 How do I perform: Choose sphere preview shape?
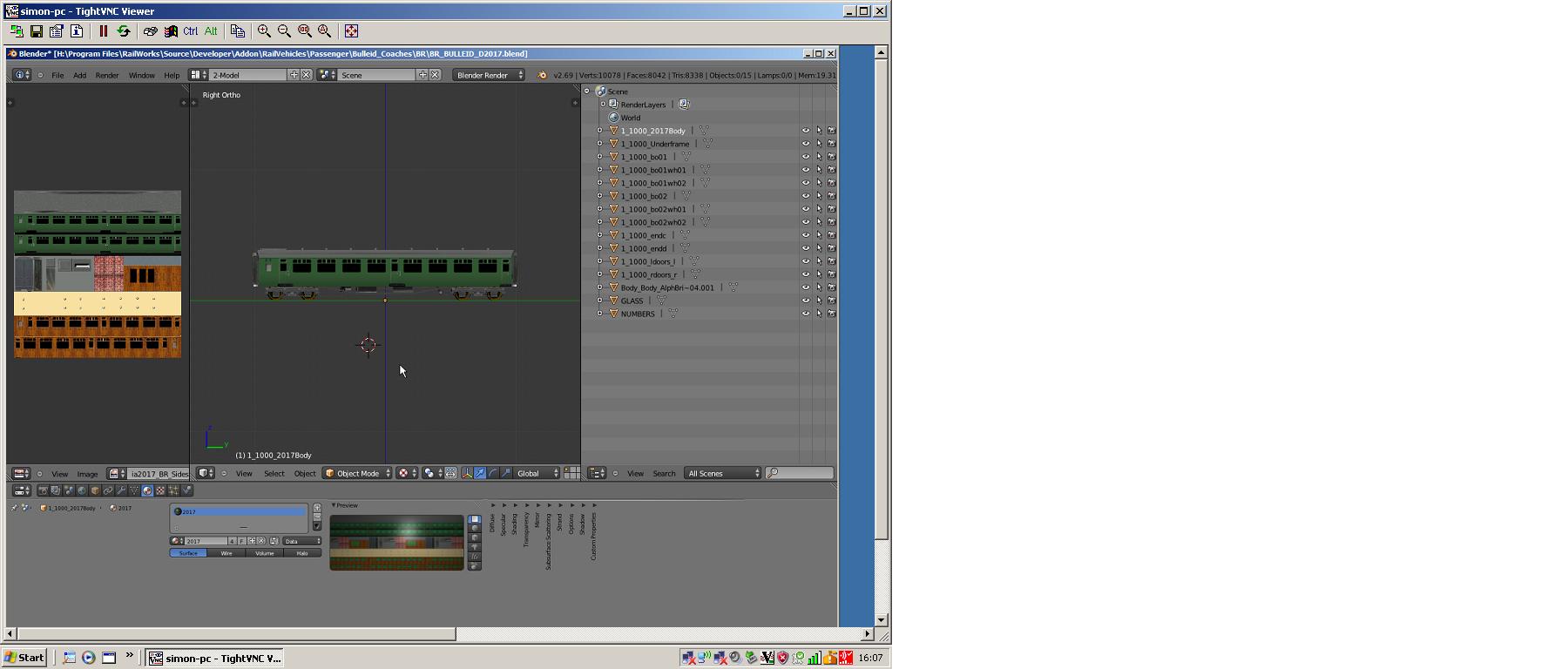(x=475, y=529)
